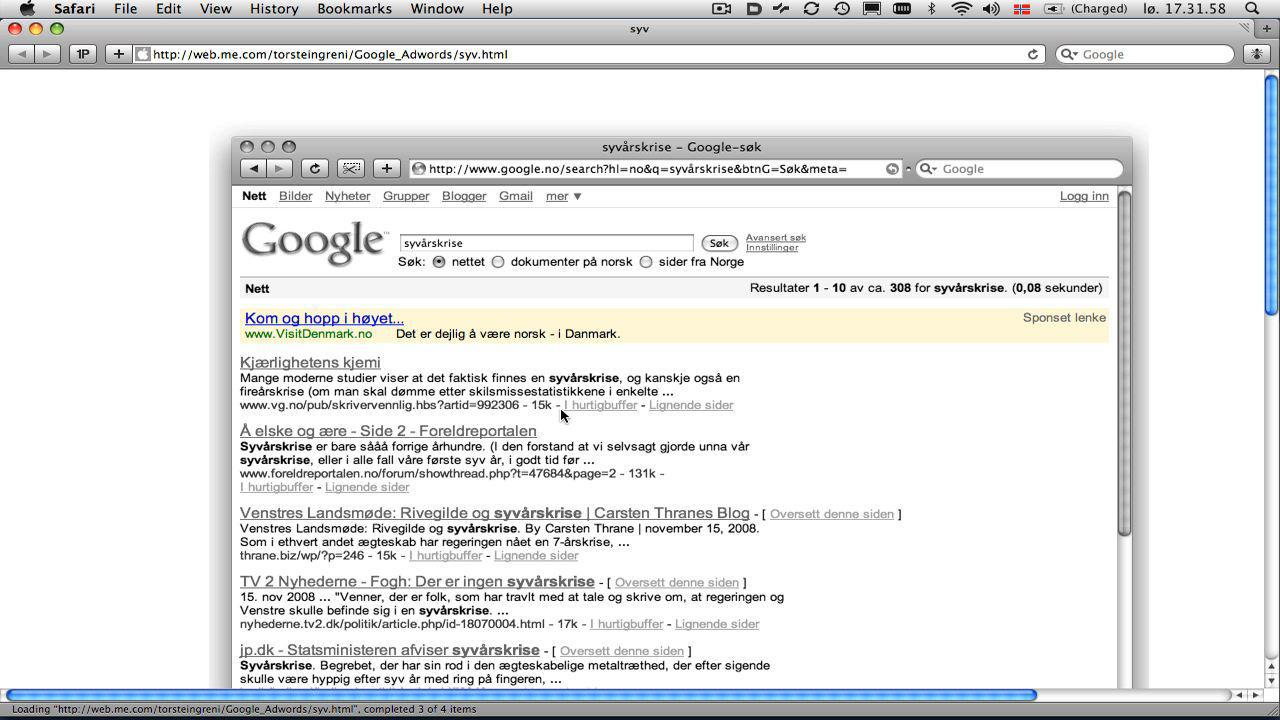Open the Safari menu
1280x720 pixels.
[x=75, y=9]
